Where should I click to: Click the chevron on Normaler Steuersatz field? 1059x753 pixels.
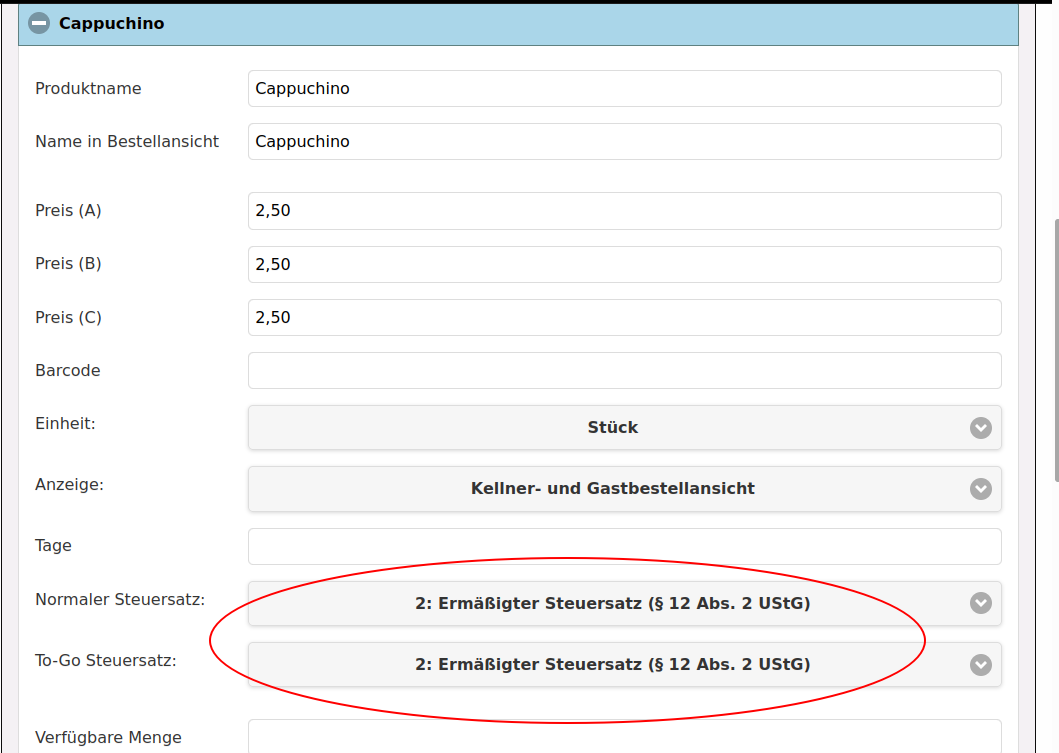click(x=980, y=603)
